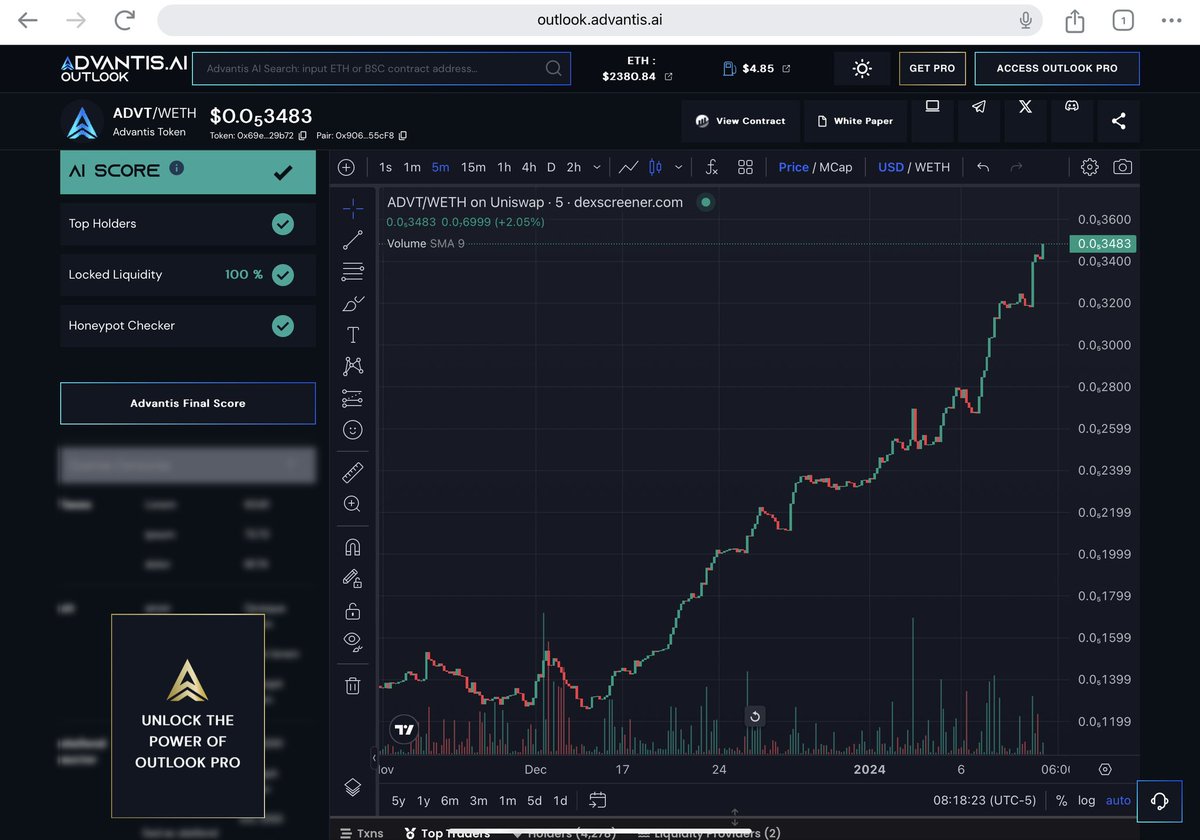Click the GET PRO button

click(932, 68)
